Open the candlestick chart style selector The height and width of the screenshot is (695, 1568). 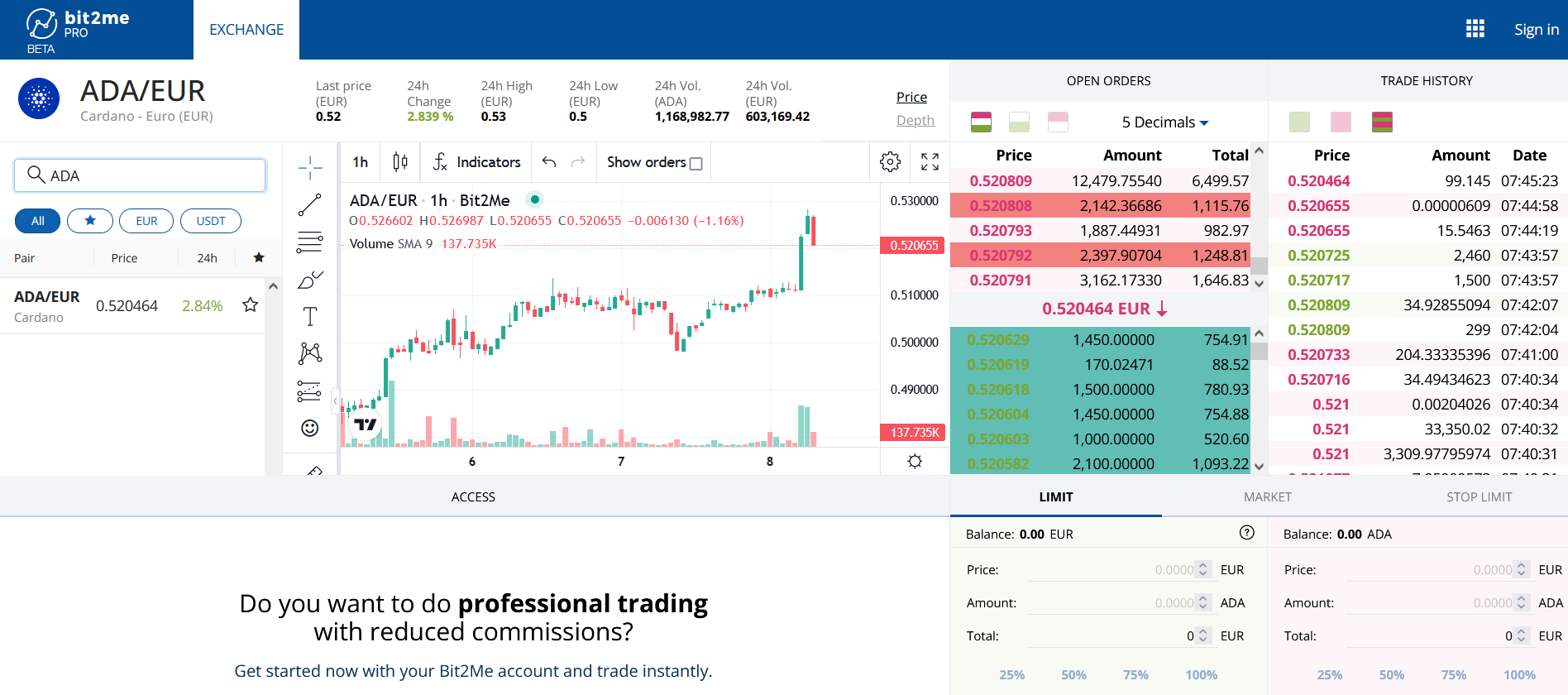(x=400, y=162)
